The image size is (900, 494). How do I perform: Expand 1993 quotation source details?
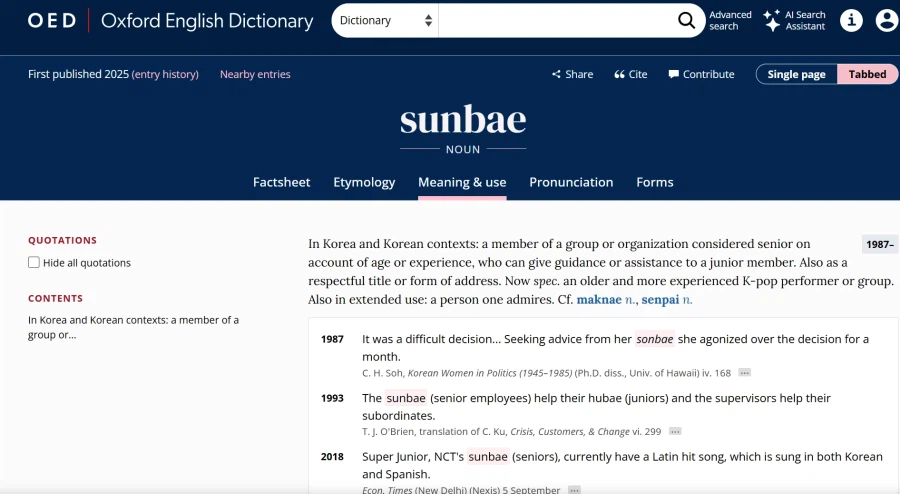pyautogui.click(x=675, y=432)
